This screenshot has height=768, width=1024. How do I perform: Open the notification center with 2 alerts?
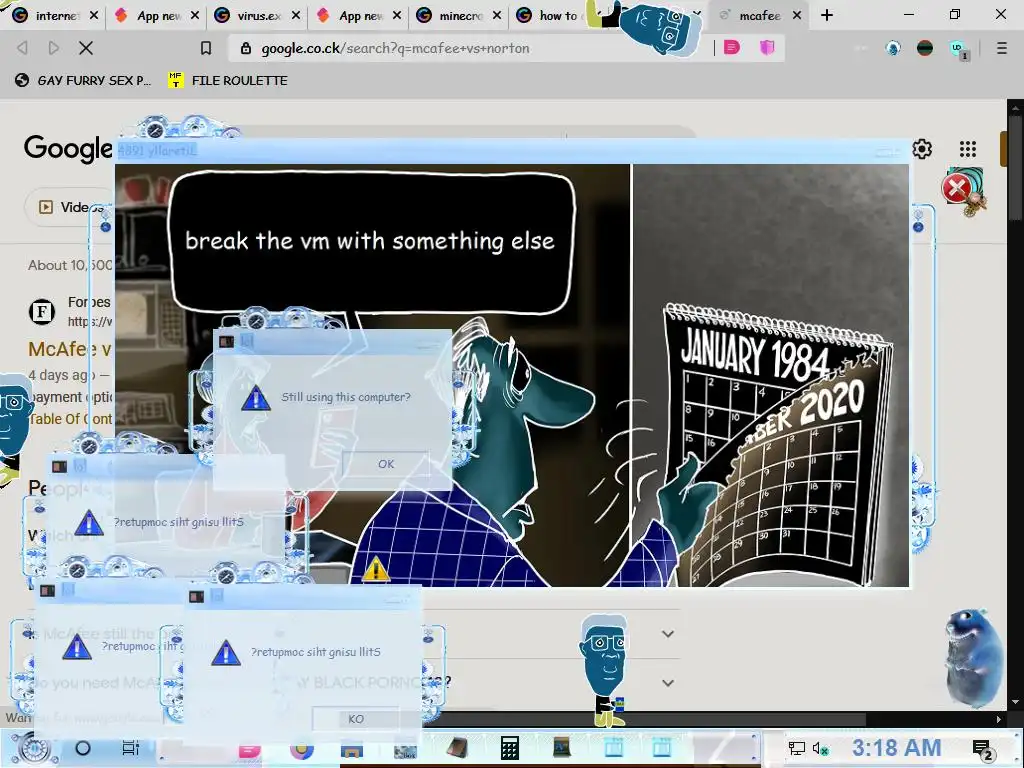click(982, 749)
